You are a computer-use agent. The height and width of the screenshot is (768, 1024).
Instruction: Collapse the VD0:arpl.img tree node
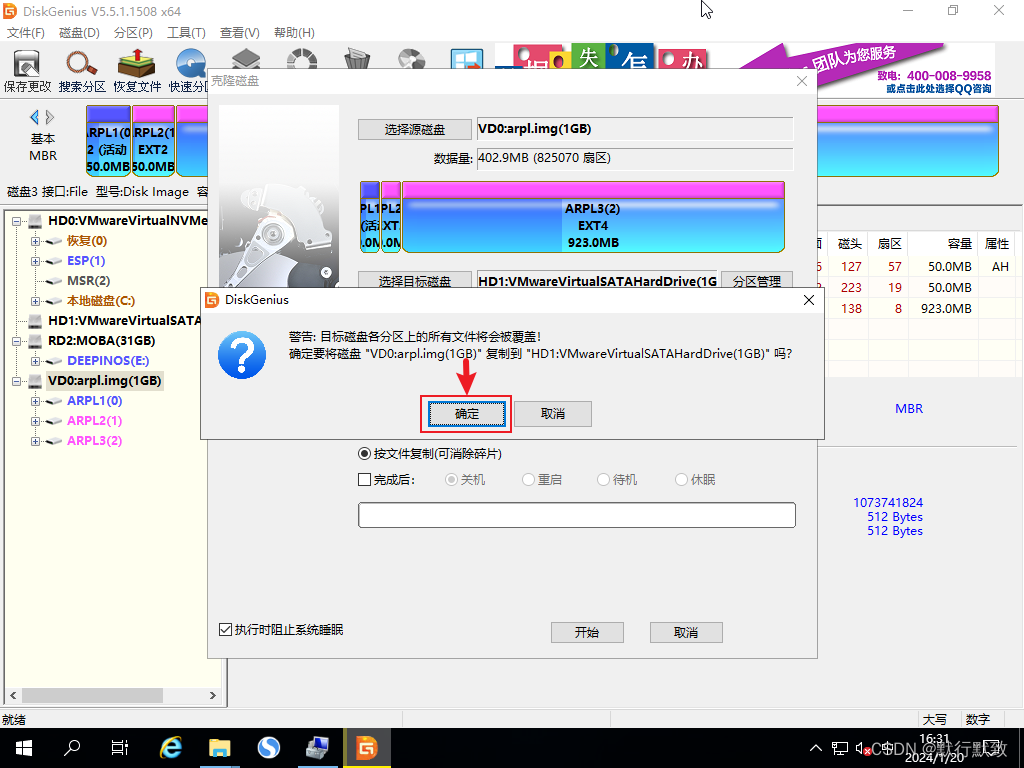[16, 381]
